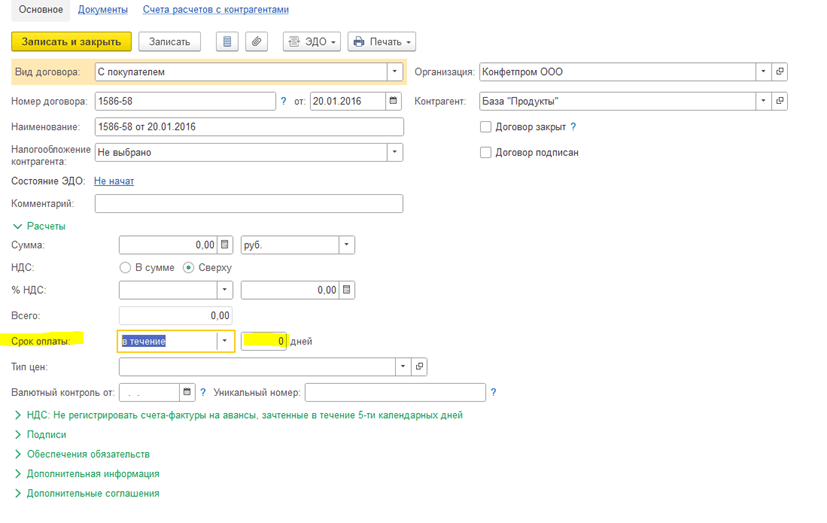This screenshot has width=827, height=523.
Task: Click the Сумма amount field
Action: pos(168,245)
